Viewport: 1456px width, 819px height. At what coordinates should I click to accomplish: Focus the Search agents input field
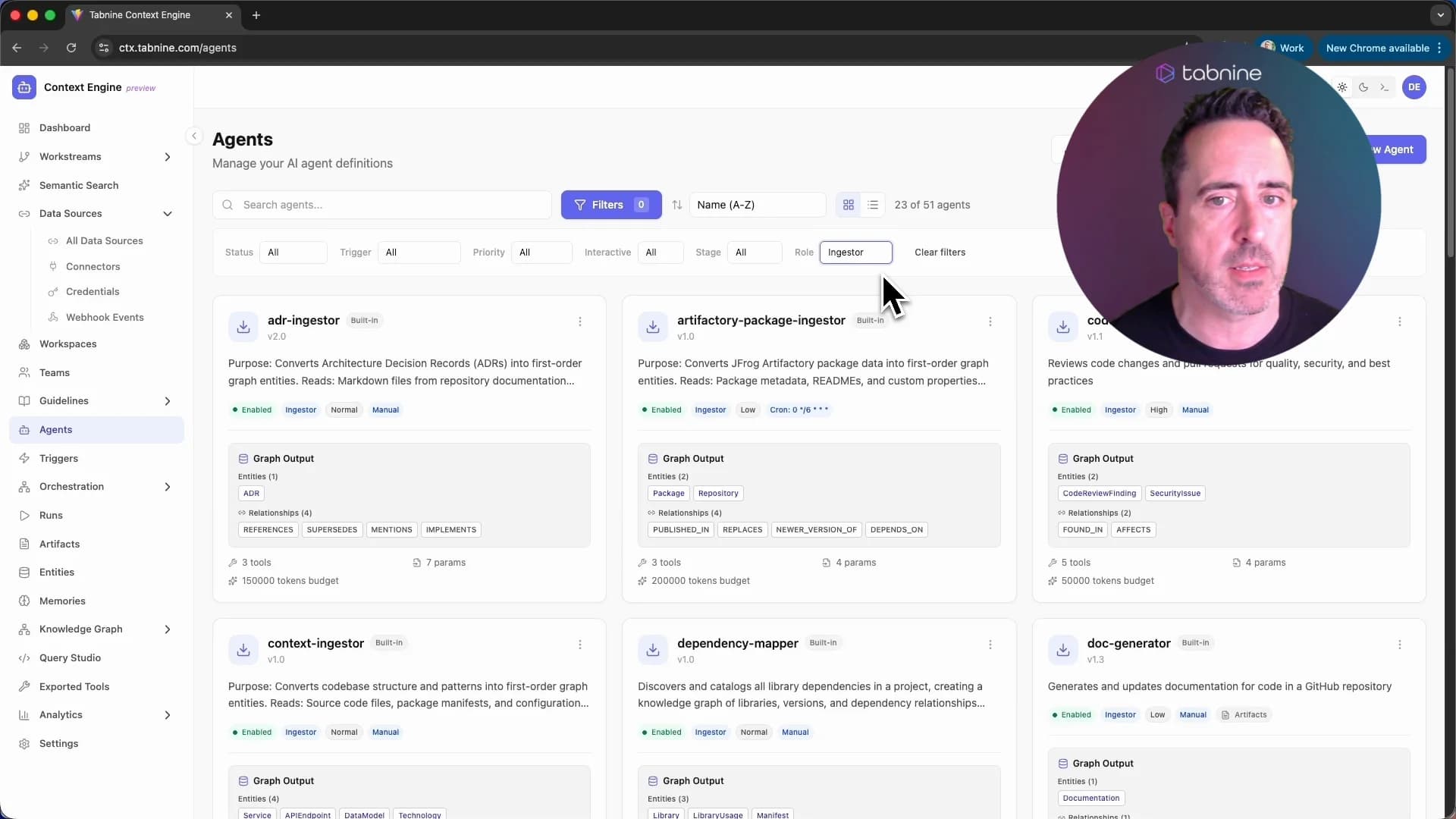point(382,205)
